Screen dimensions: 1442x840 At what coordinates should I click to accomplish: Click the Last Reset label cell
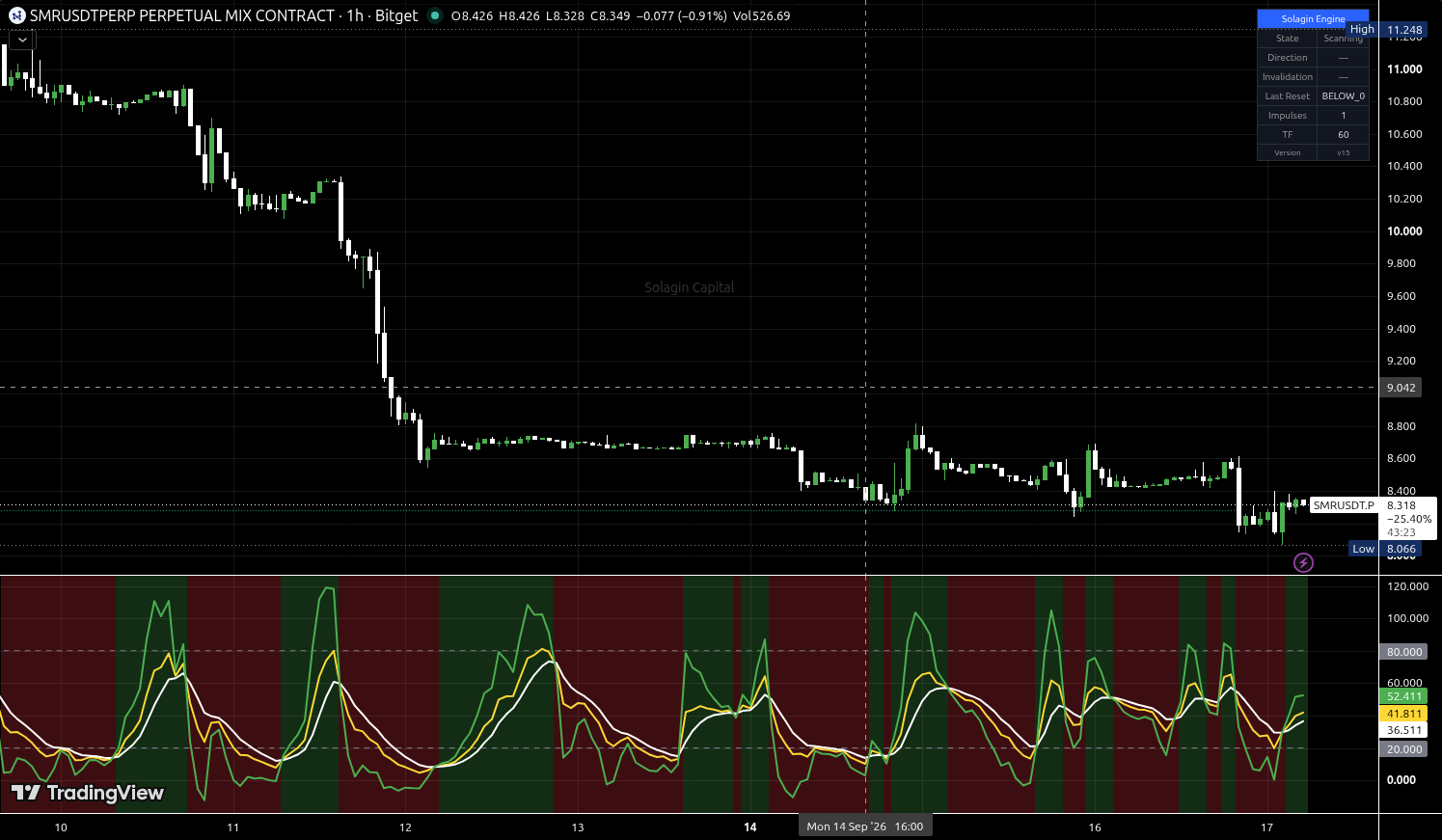click(1287, 96)
